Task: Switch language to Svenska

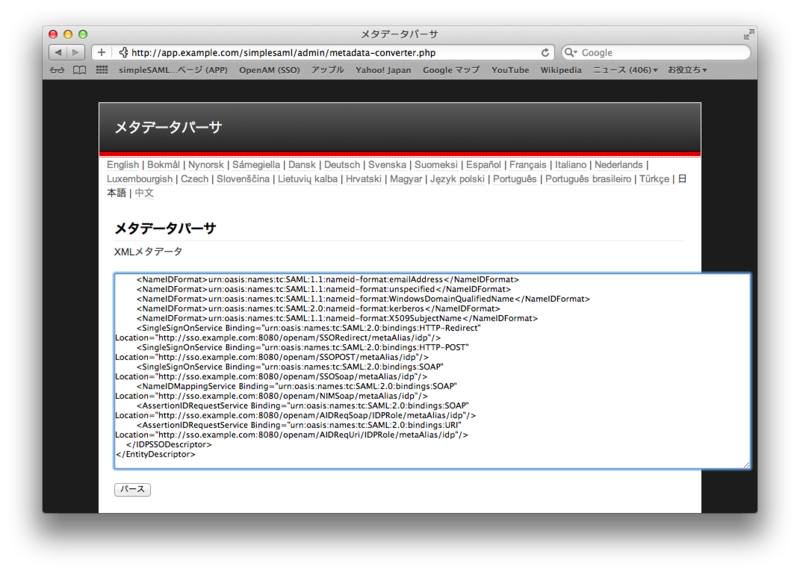Action: 387,165
